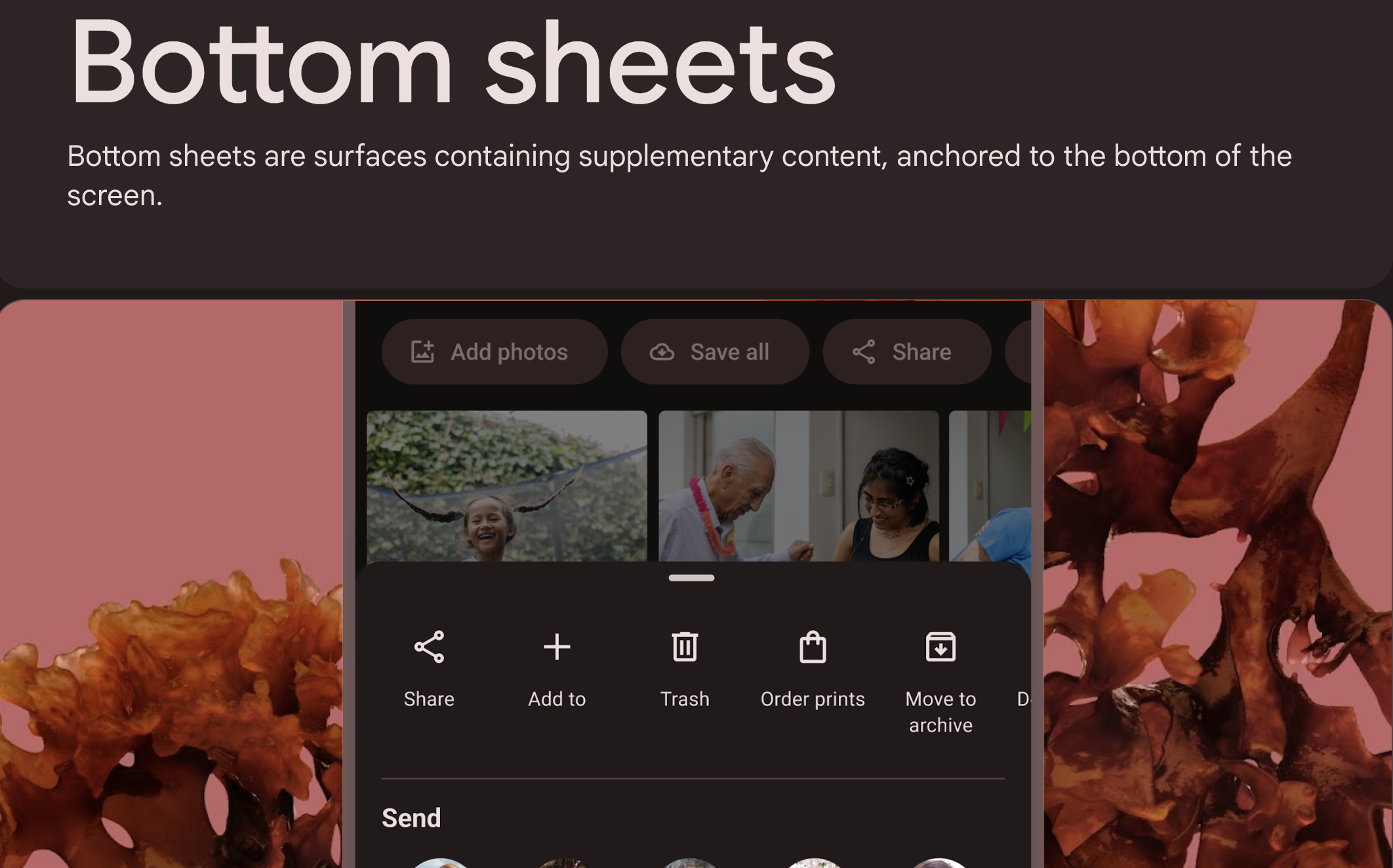Click the Share icon in bottom sheet
The image size is (1393, 868).
(x=429, y=647)
